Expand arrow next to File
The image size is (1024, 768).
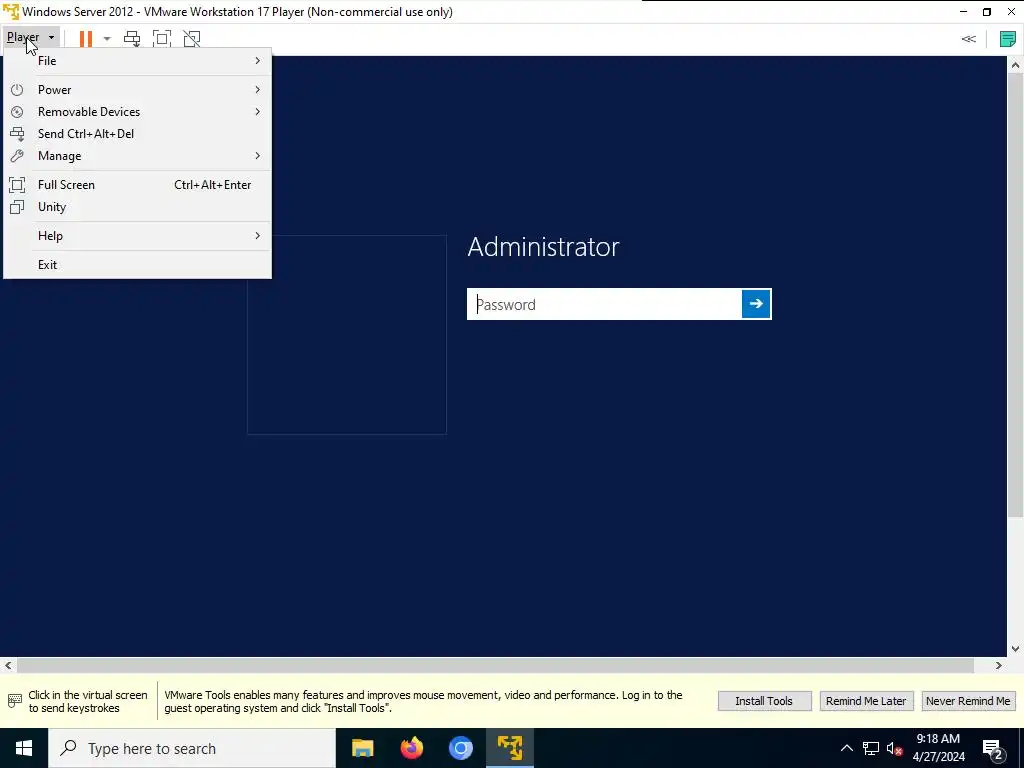[257, 61]
